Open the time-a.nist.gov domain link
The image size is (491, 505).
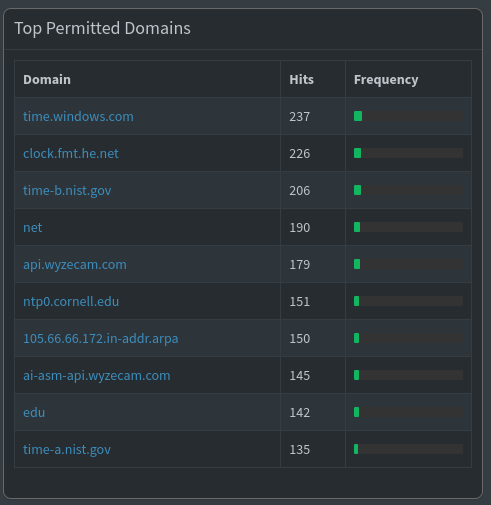pyautogui.click(x=67, y=449)
